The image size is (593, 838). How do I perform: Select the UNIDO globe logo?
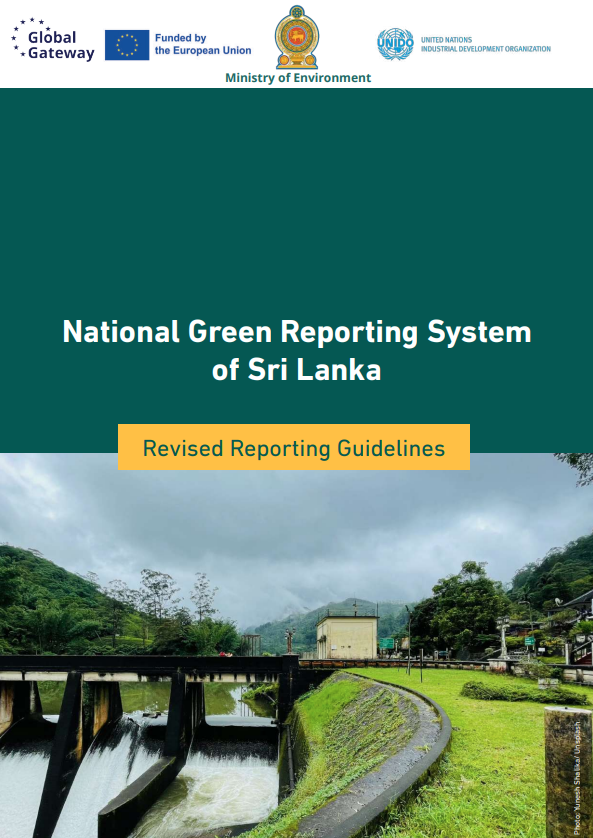(x=395, y=44)
